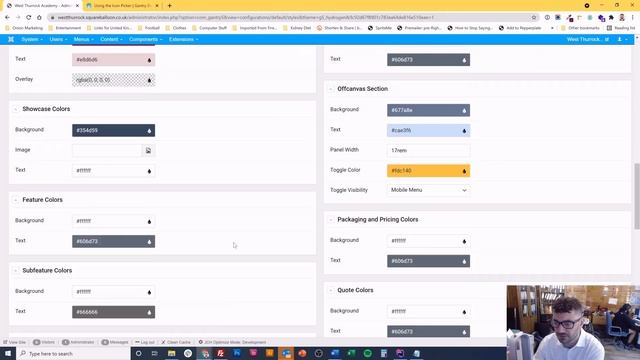Open image picker icon for Showcase Image

pyautogui.click(x=148, y=151)
